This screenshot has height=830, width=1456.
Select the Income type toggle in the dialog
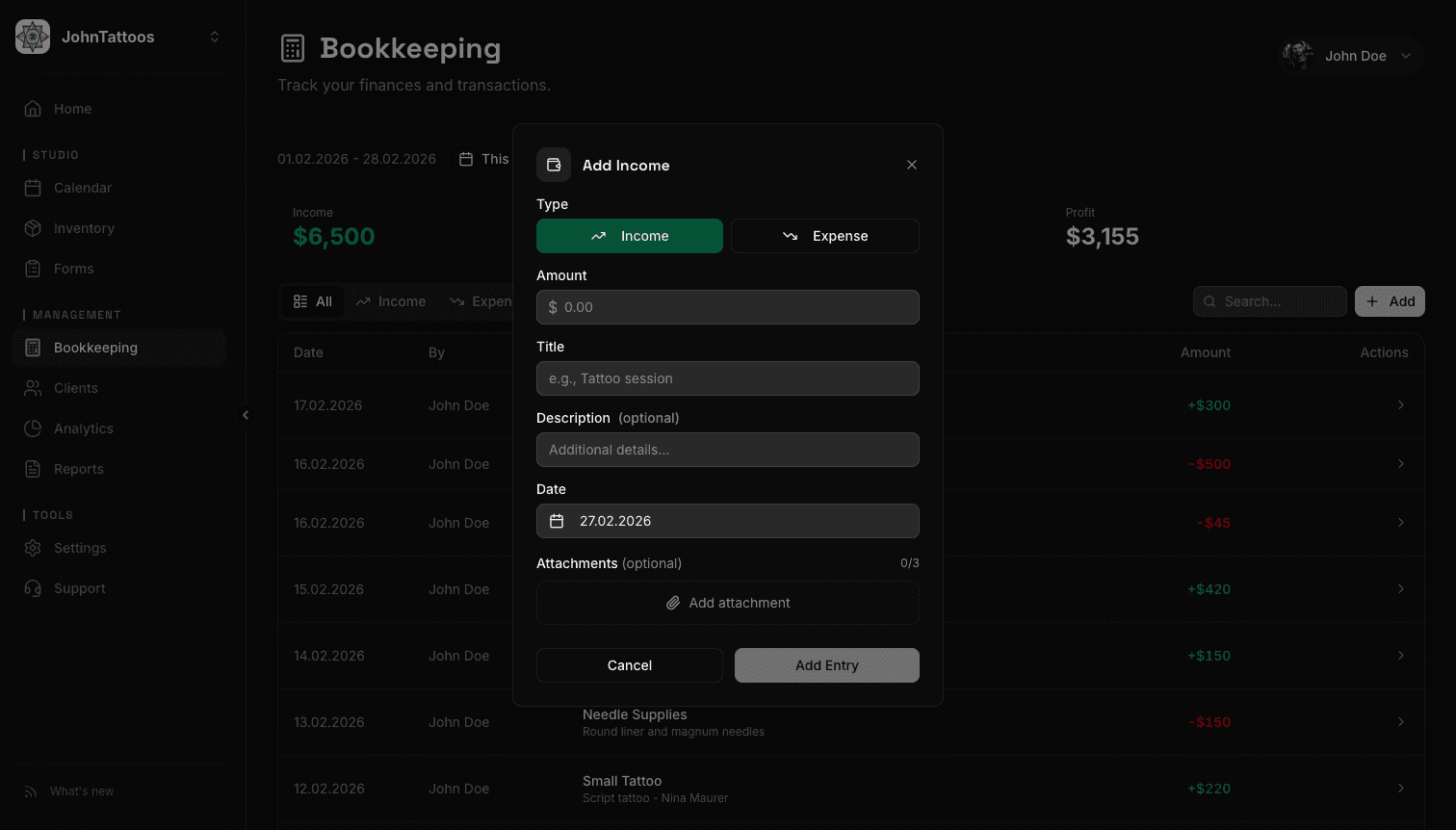629,236
